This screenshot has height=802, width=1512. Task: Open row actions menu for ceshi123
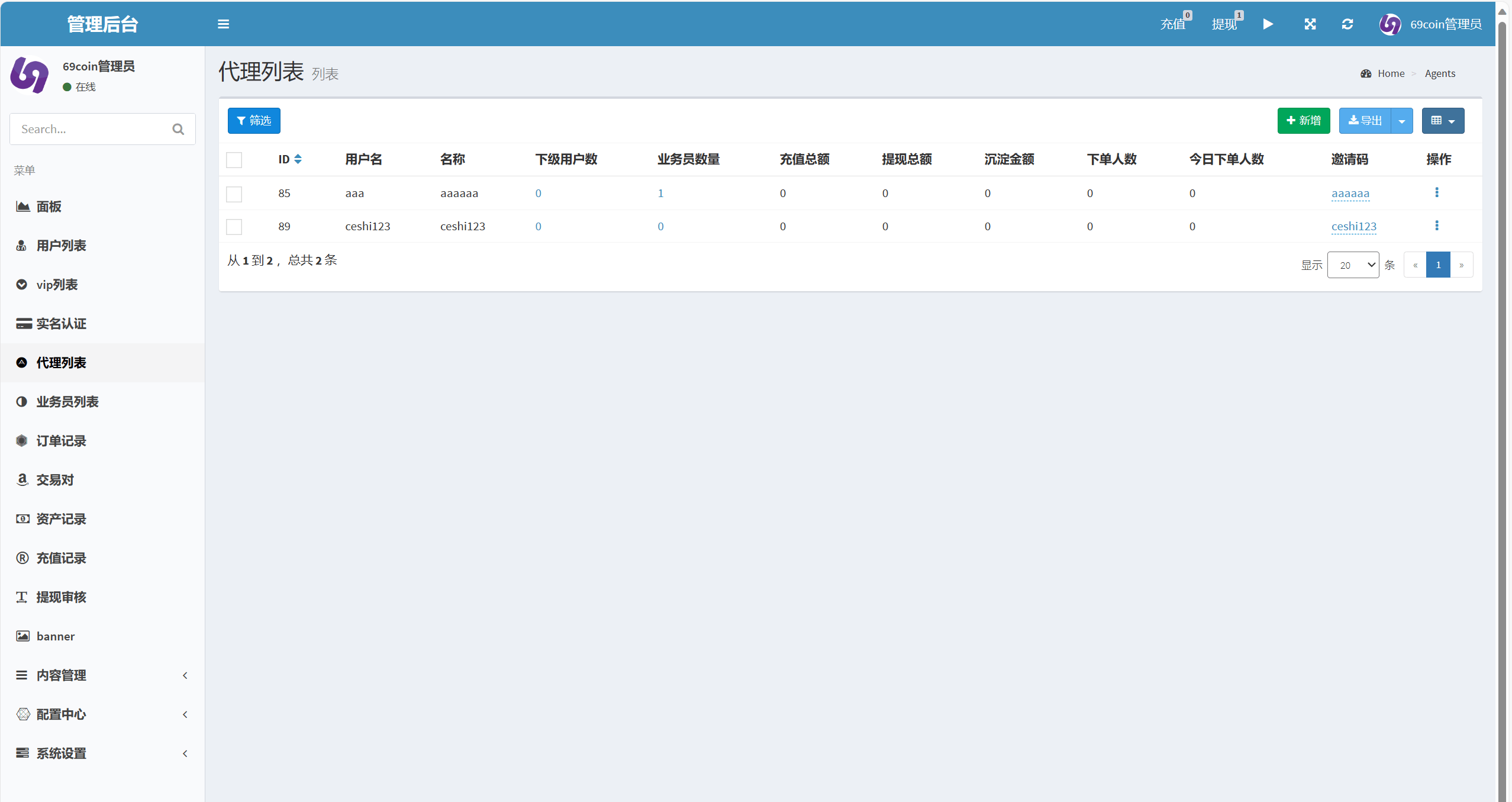pyautogui.click(x=1436, y=226)
